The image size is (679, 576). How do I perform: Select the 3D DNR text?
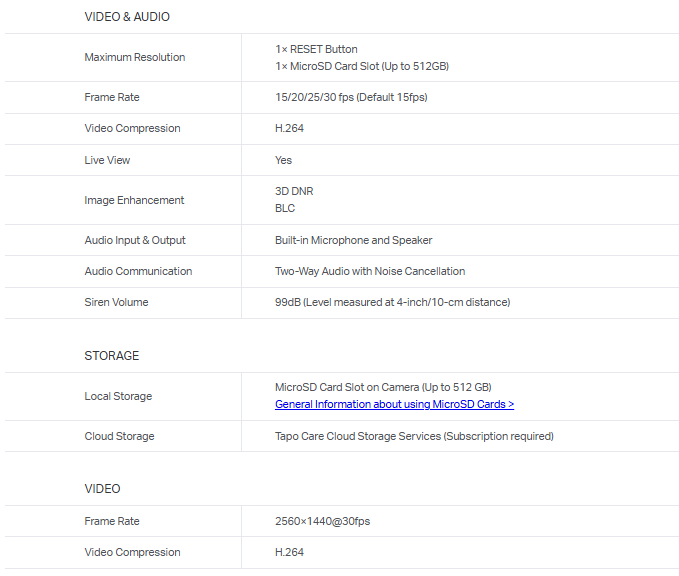coord(294,191)
